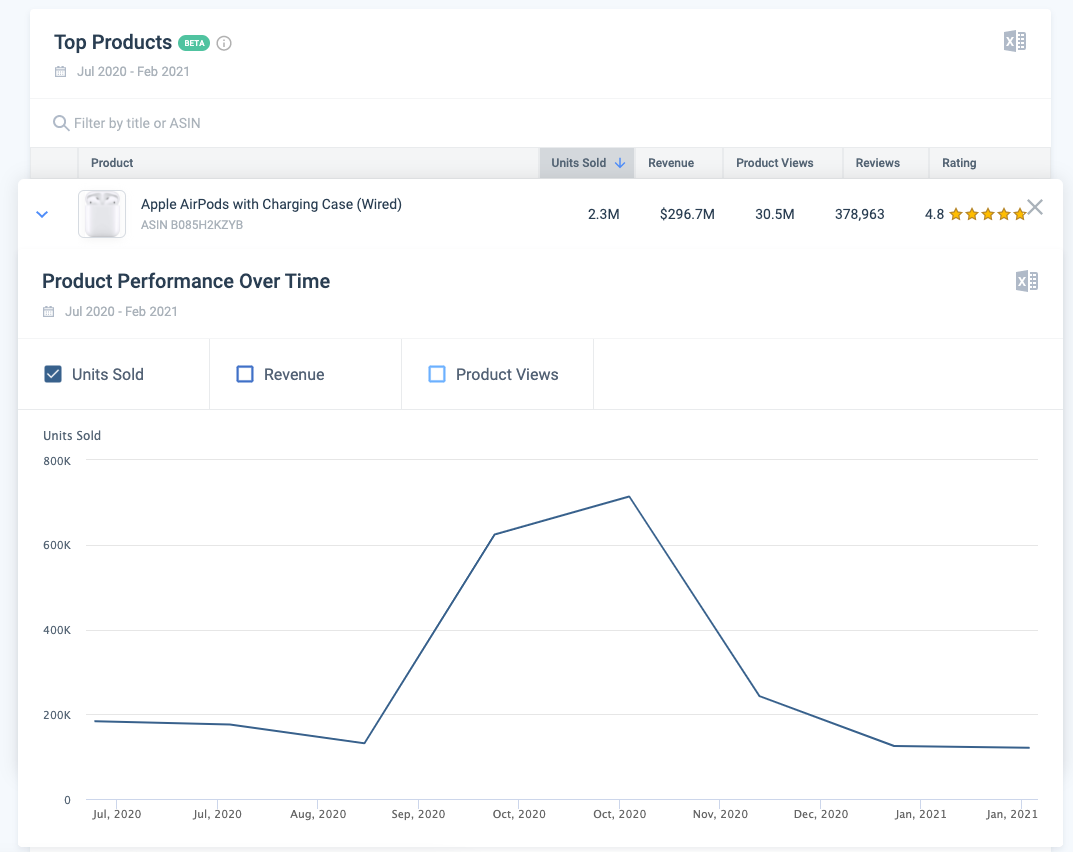Screen dimensions: 1073x852
Task: Enable the Product Views checkbox
Action: (x=437, y=374)
